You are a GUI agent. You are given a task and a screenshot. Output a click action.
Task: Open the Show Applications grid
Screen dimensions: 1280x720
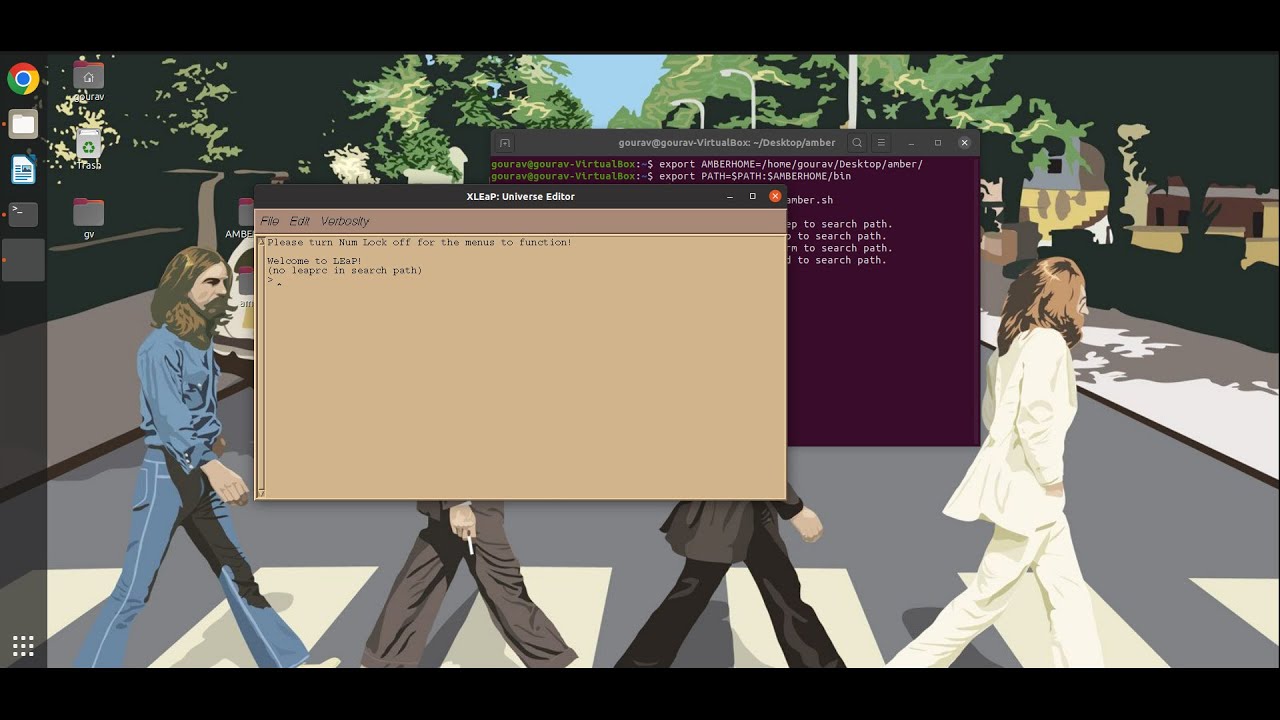(x=23, y=646)
